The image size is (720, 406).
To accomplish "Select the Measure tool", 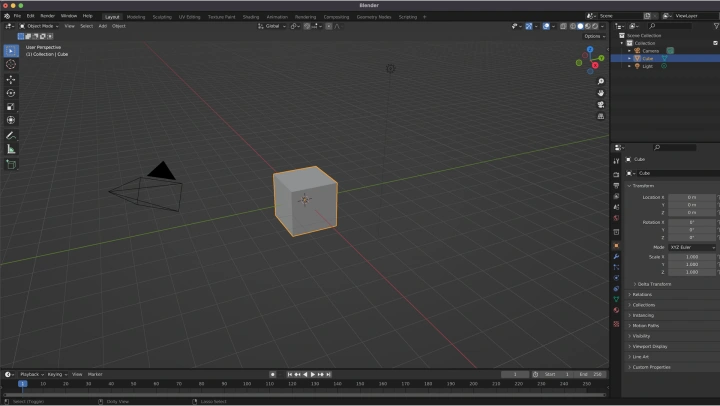I will (x=11, y=149).
